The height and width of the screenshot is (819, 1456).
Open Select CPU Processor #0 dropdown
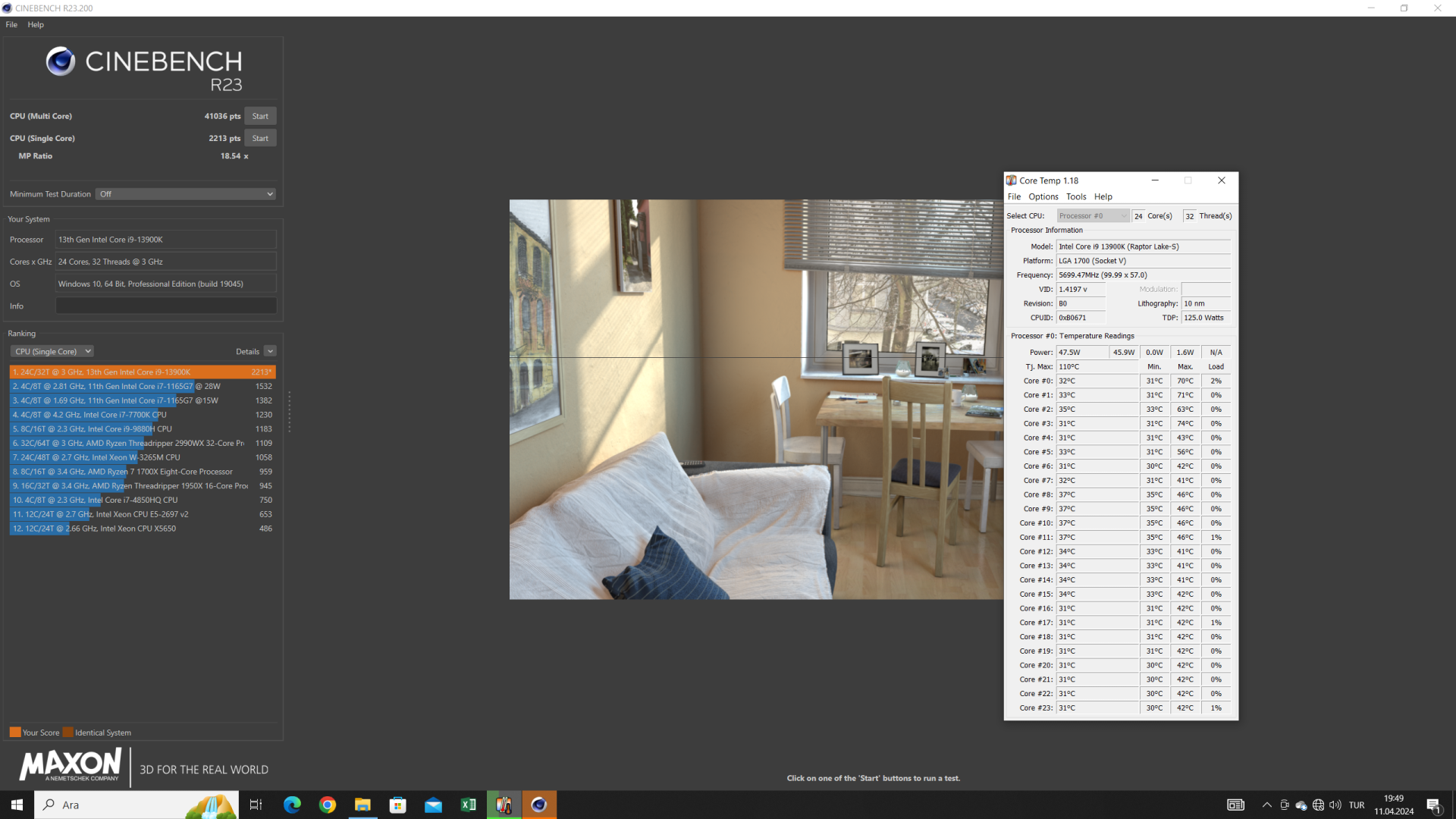(x=1093, y=216)
